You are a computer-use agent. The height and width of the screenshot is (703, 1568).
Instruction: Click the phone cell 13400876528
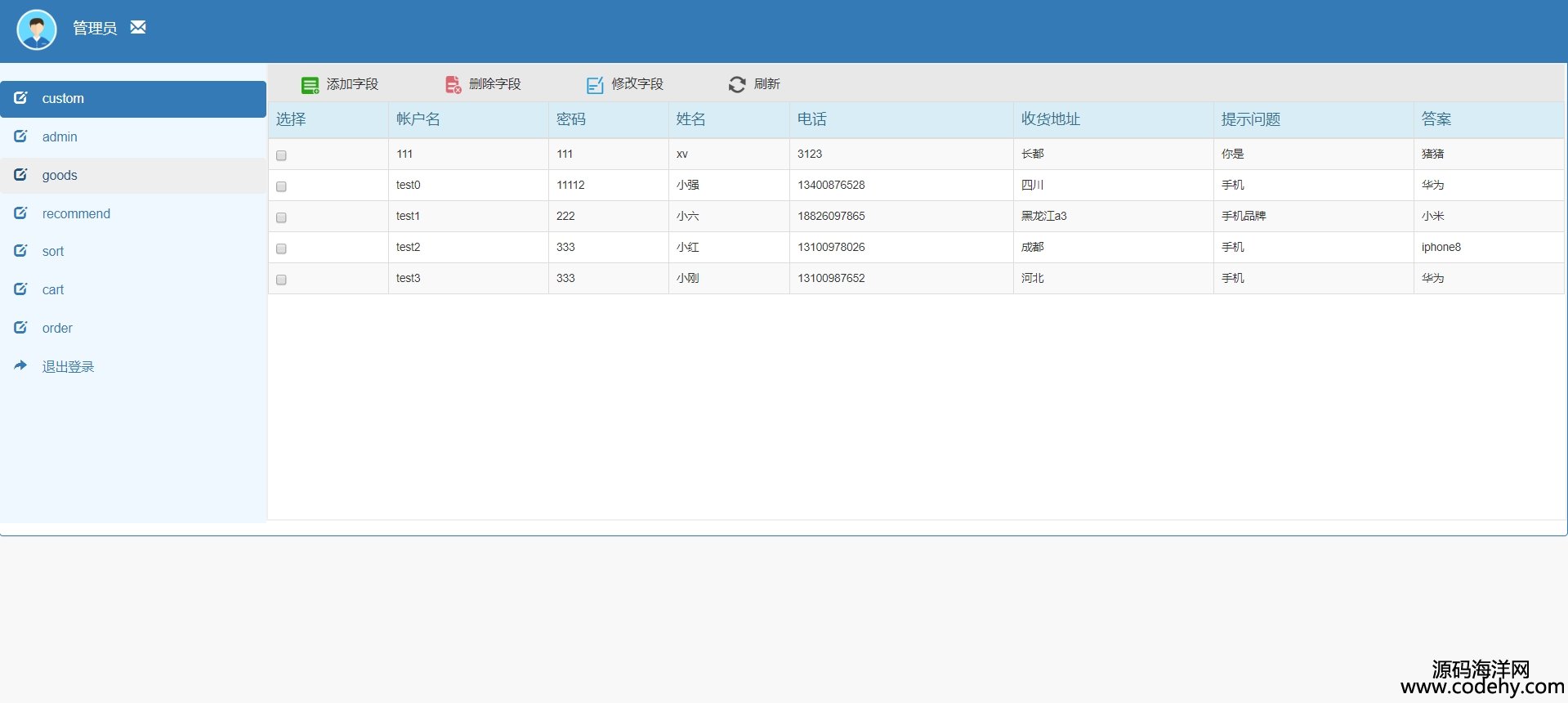[831, 186]
